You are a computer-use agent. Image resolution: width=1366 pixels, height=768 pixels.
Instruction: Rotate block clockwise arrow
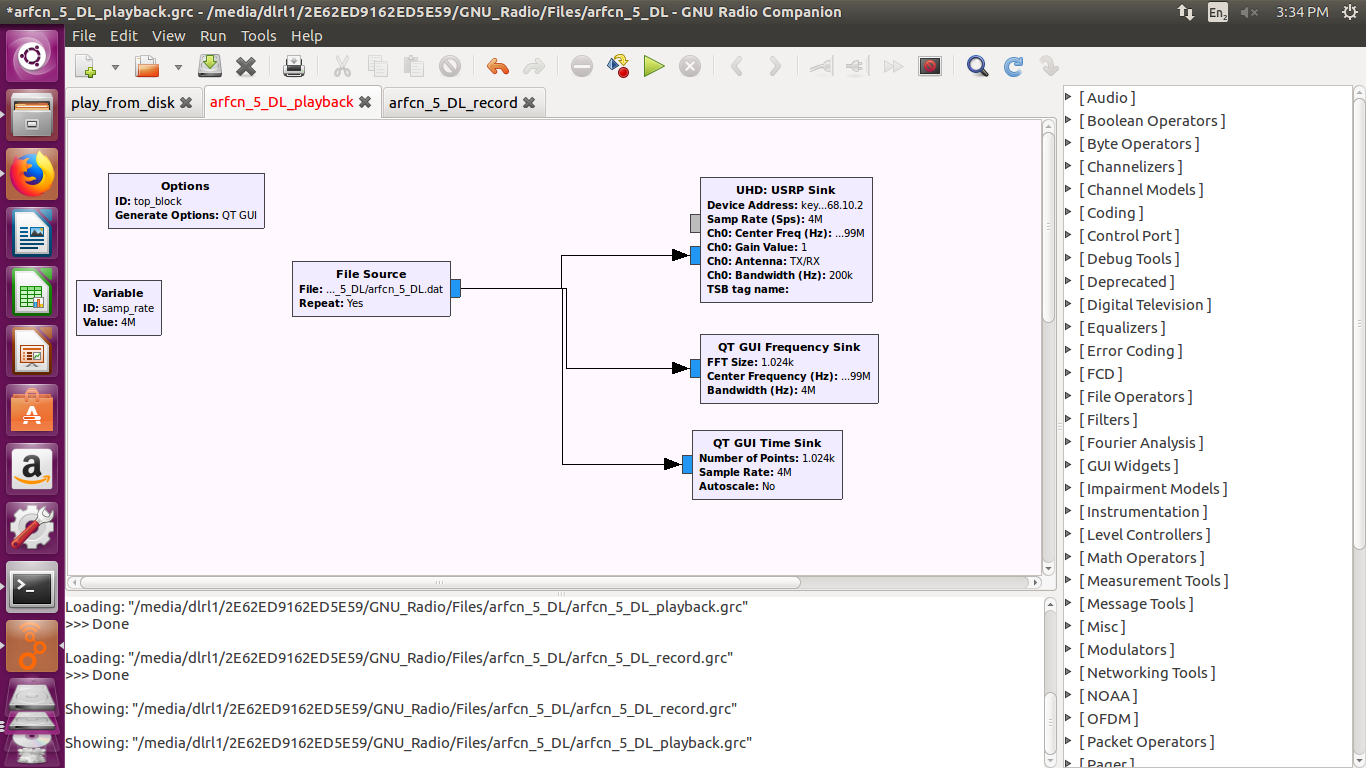(774, 67)
